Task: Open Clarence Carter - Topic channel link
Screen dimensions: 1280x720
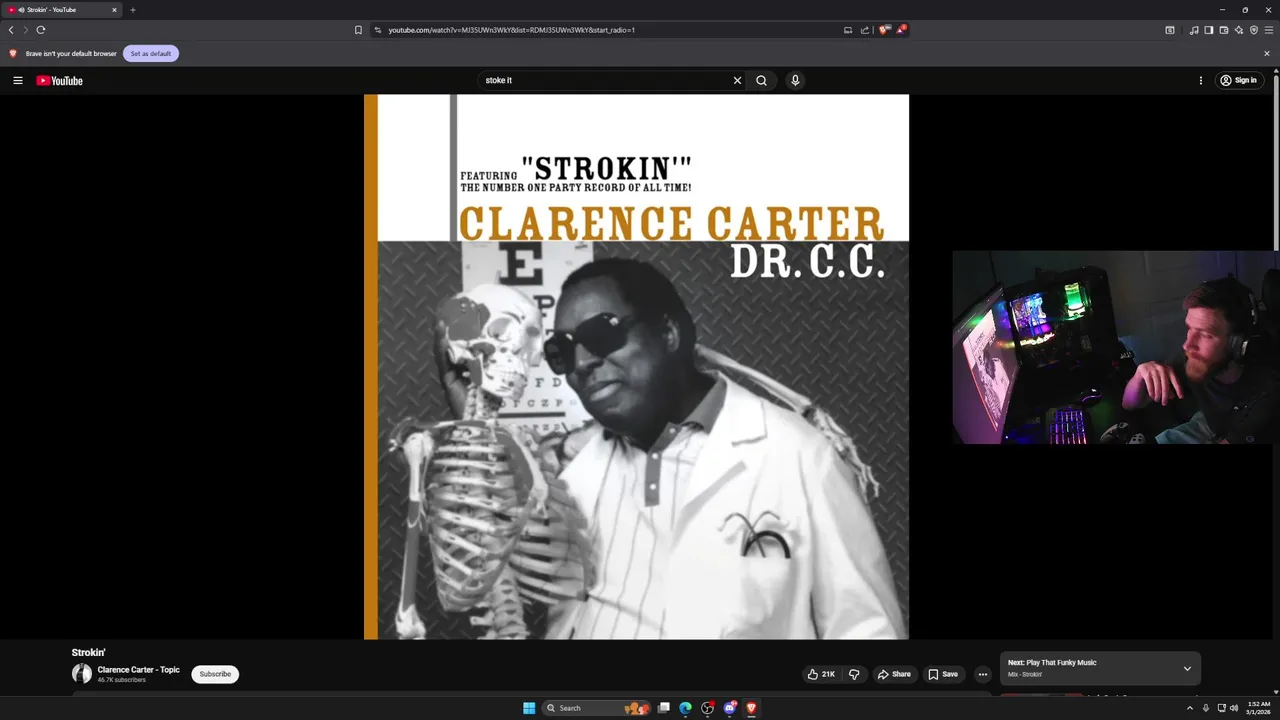Action: click(x=138, y=670)
